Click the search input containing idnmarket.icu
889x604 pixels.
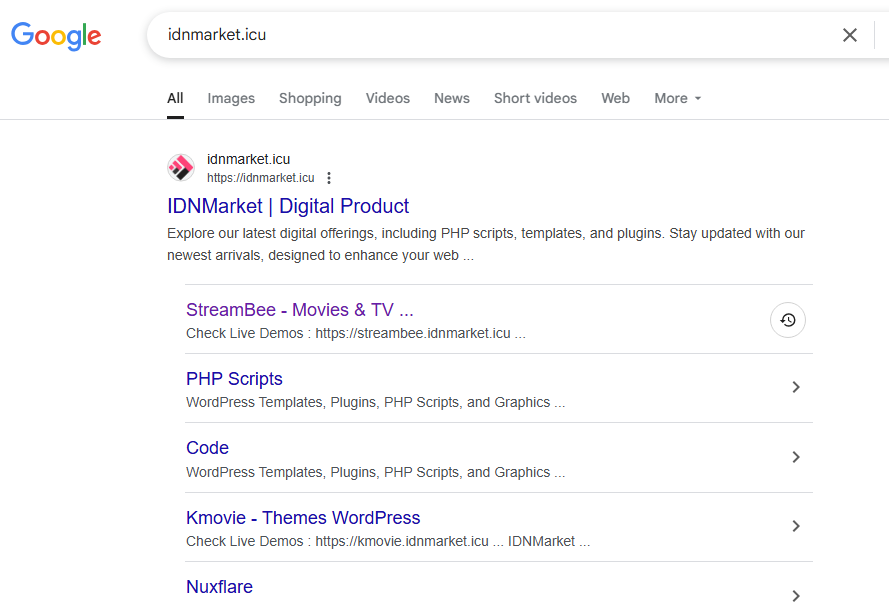(x=499, y=35)
